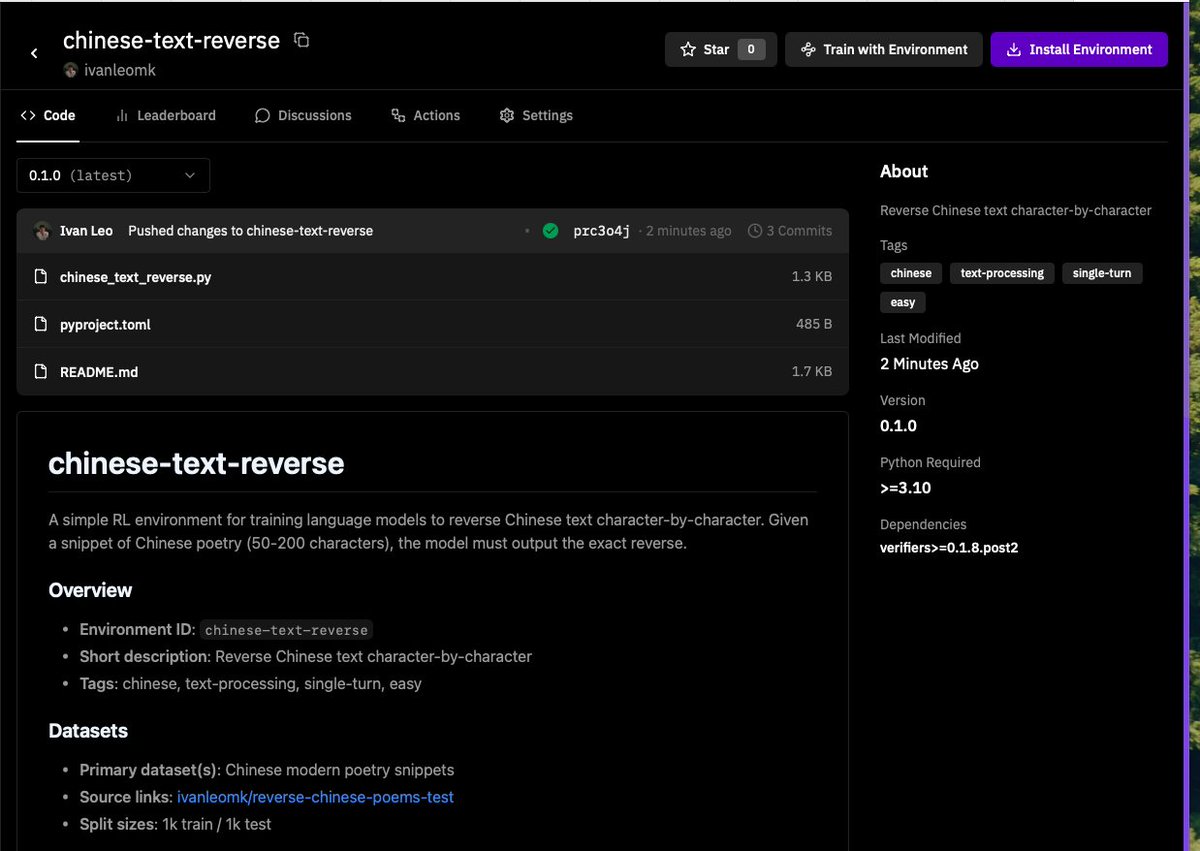Image resolution: width=1200 pixels, height=851 pixels.
Task: Open the ivanleomk/reverse-chinese-poems-test source link
Action: click(315, 797)
